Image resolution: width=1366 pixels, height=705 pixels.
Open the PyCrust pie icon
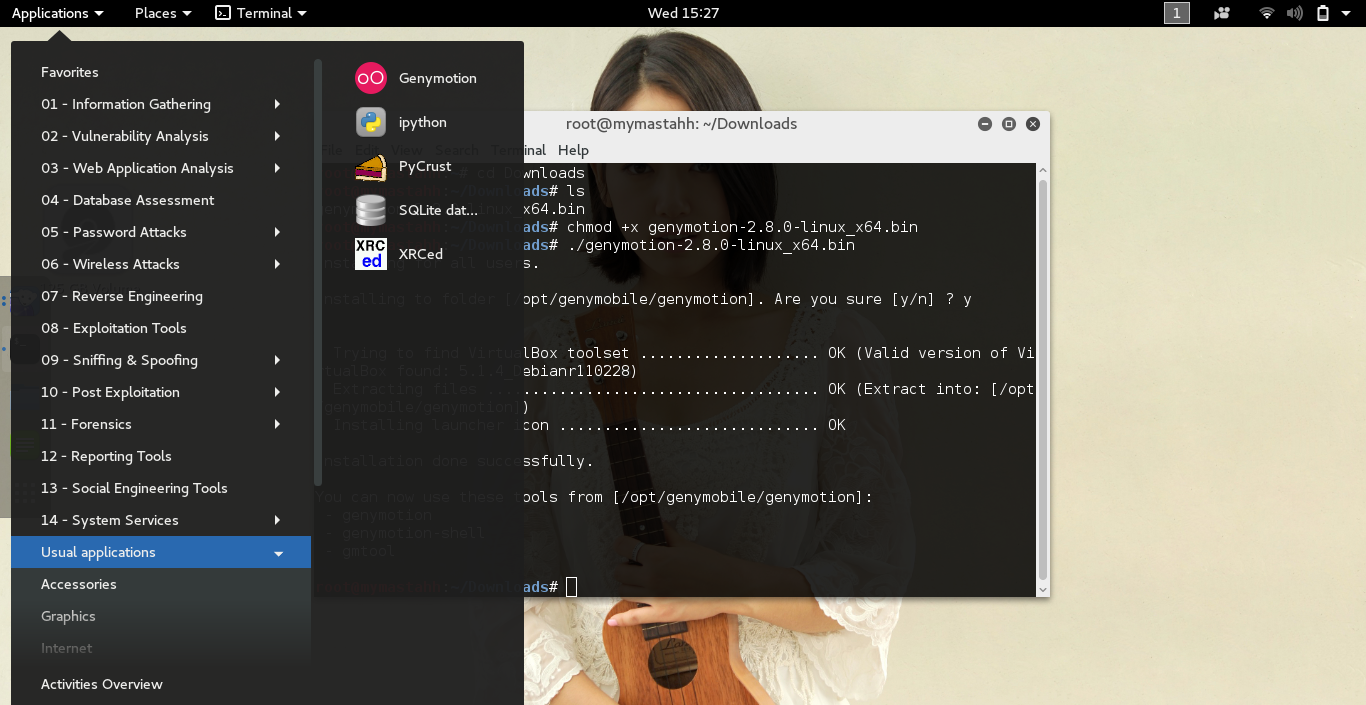(371, 166)
